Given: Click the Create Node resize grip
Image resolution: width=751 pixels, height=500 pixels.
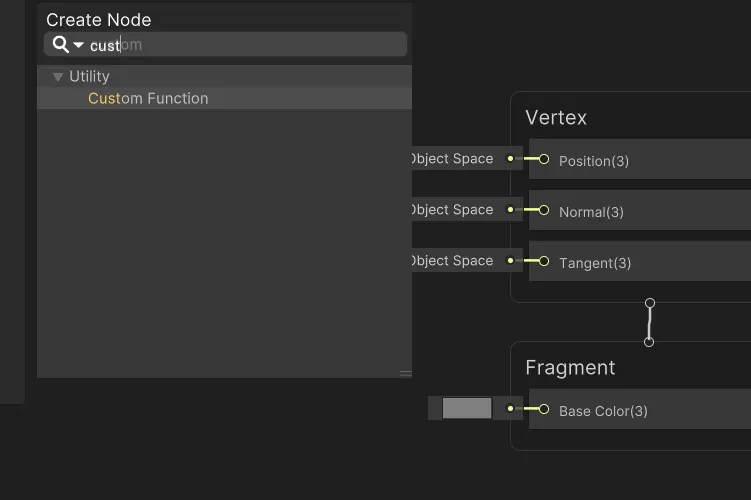Looking at the screenshot, I should [x=405, y=373].
